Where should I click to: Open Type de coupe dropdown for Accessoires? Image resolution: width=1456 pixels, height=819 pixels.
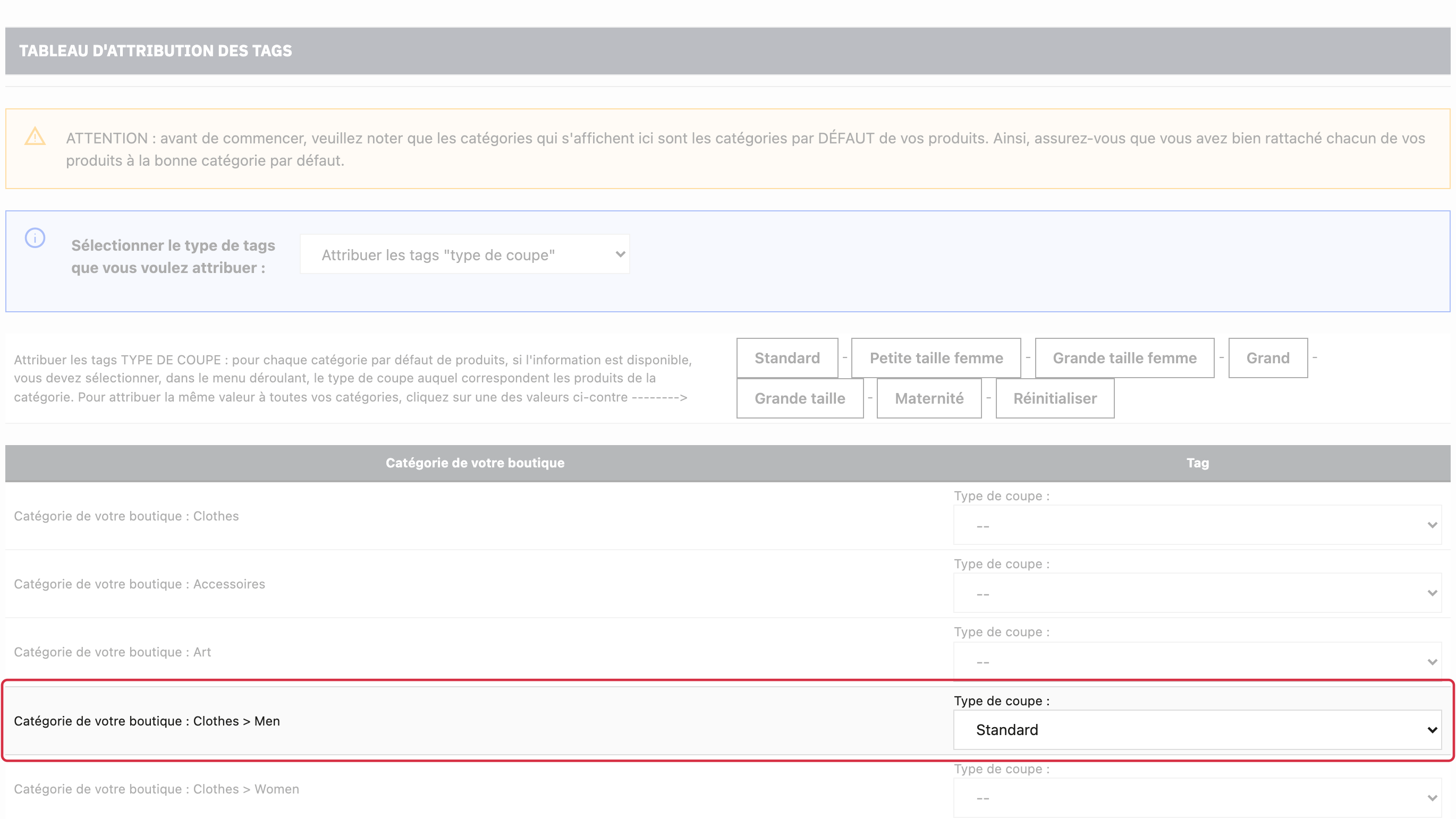coord(1197,593)
